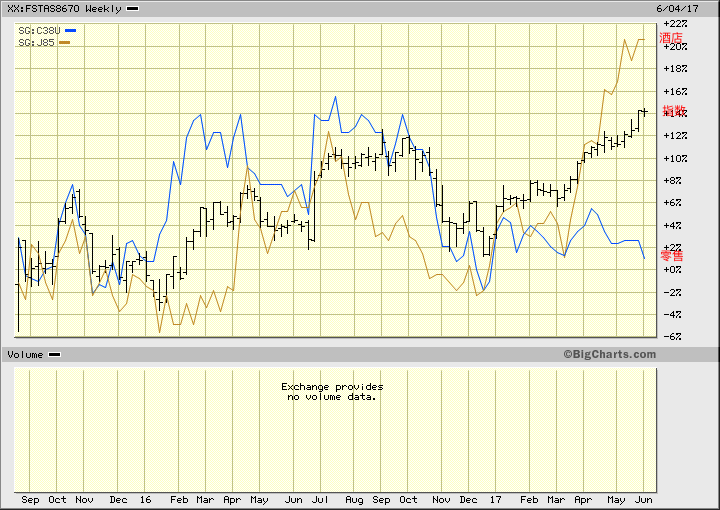
Task: Click the +22% label on the y-axis
Action: pyautogui.click(x=675, y=23)
